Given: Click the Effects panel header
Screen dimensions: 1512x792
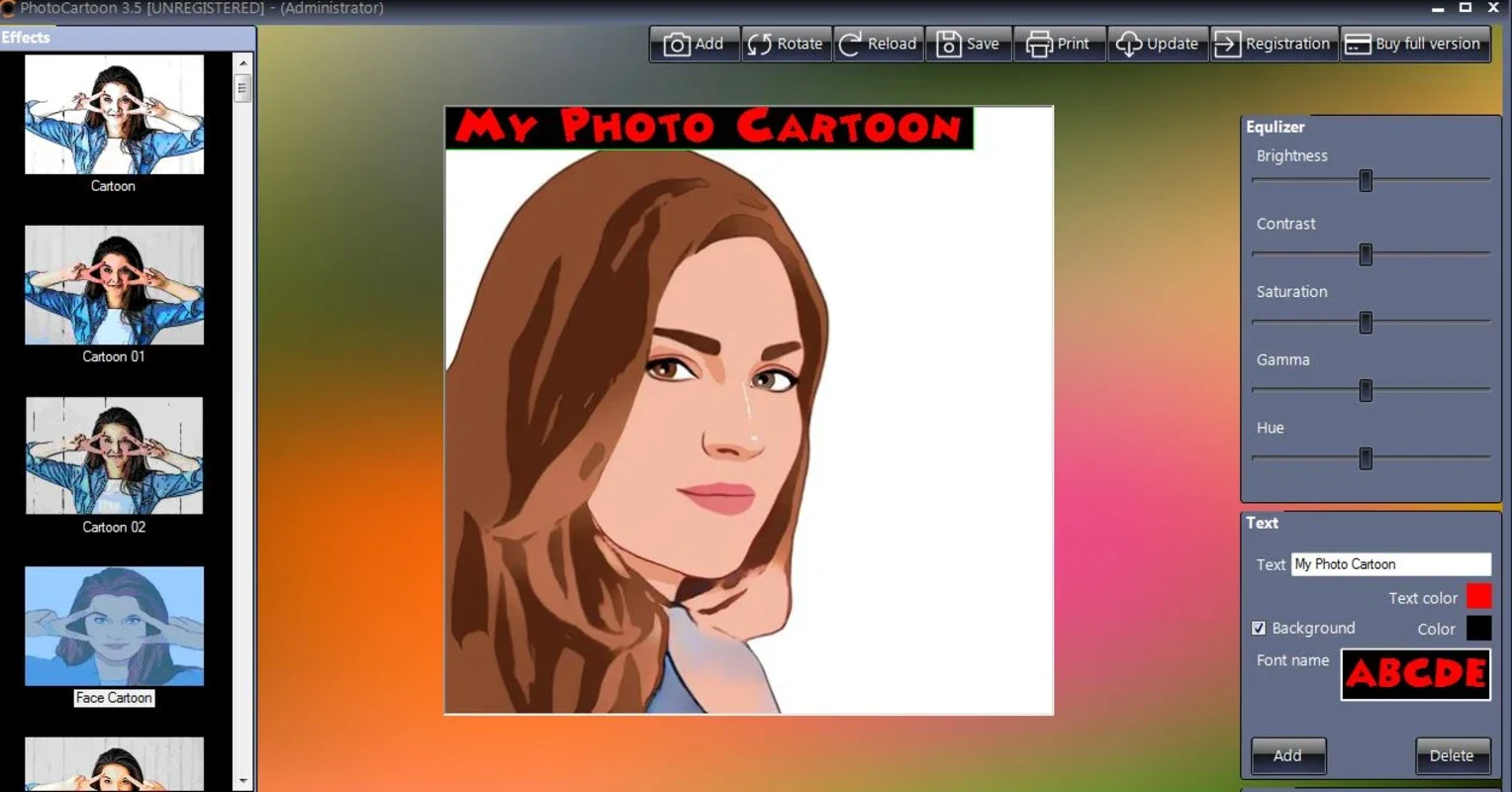Looking at the screenshot, I should (x=128, y=38).
